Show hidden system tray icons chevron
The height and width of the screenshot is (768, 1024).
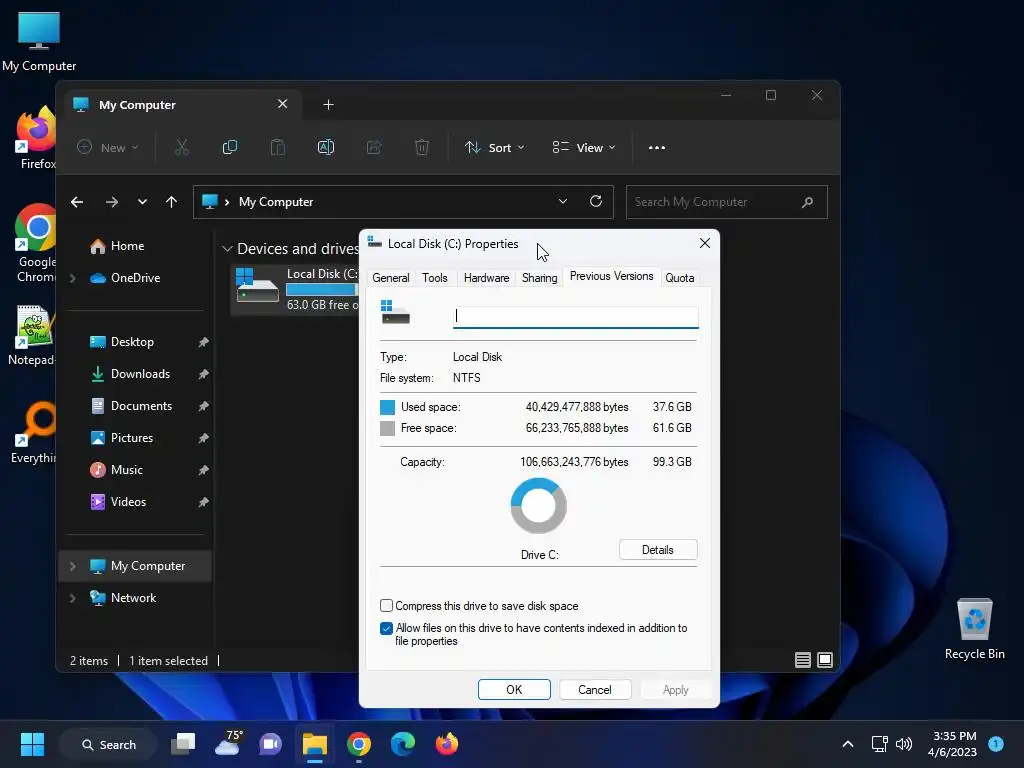848,744
